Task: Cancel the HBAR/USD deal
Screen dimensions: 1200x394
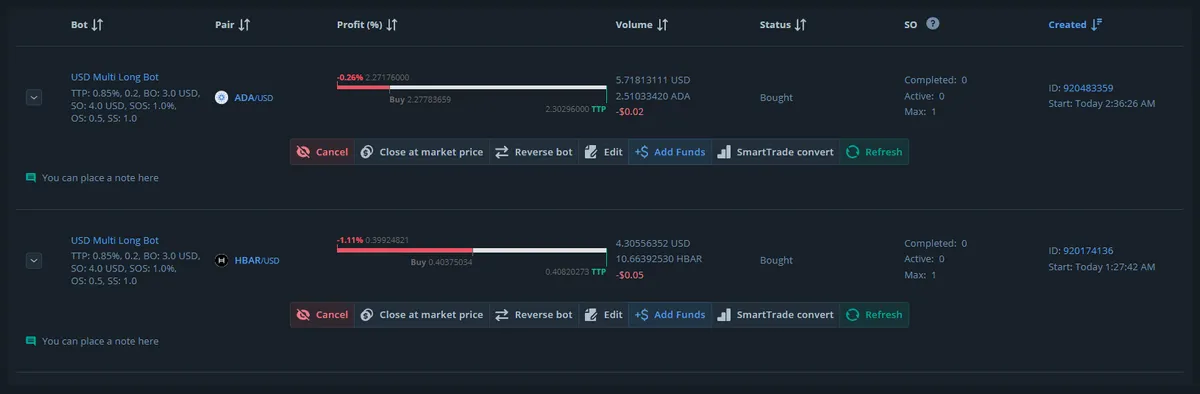Action: coord(322,315)
